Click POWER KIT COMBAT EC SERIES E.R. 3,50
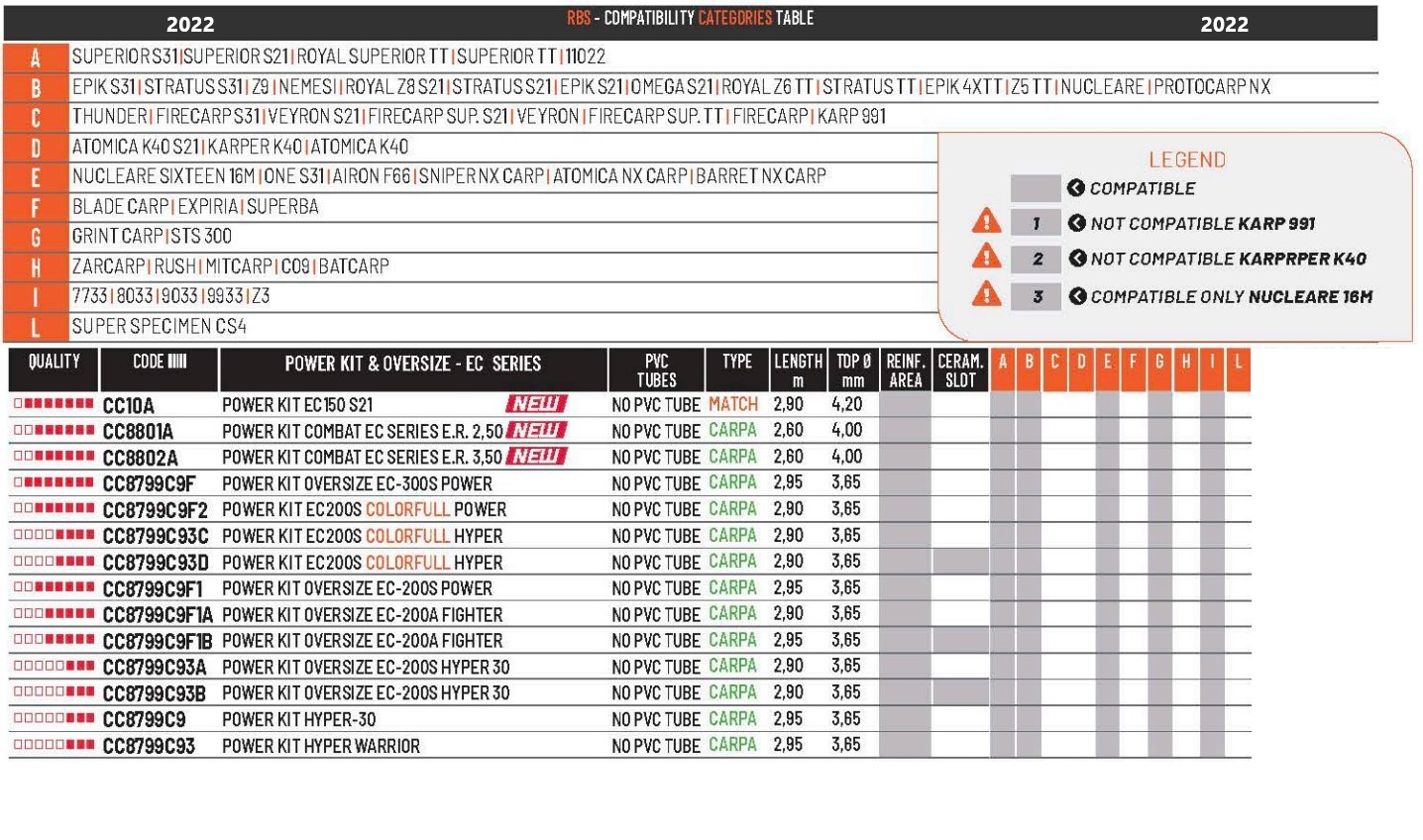Image resolution: width=1423 pixels, height=840 pixels. coord(363,457)
